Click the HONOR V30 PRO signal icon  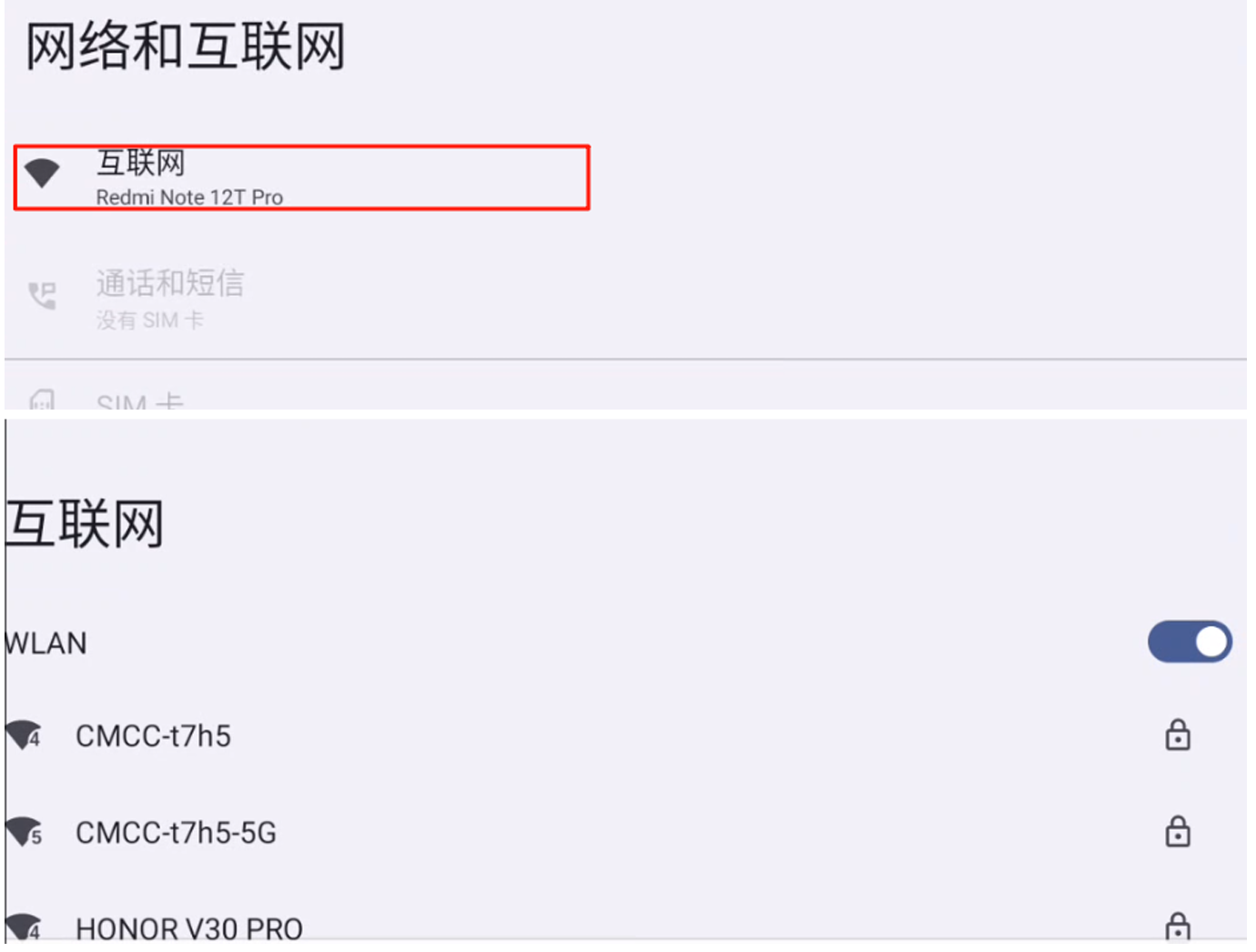point(24,927)
